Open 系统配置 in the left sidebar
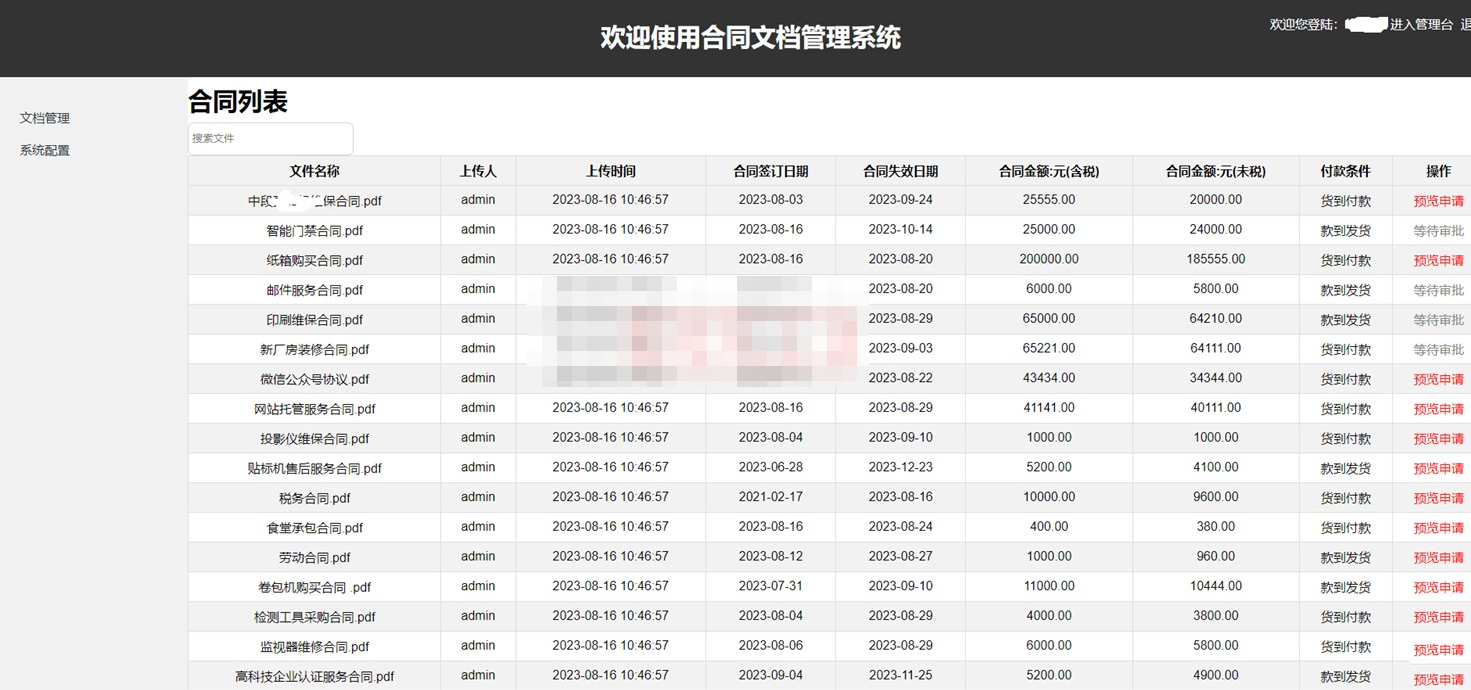 (45, 151)
